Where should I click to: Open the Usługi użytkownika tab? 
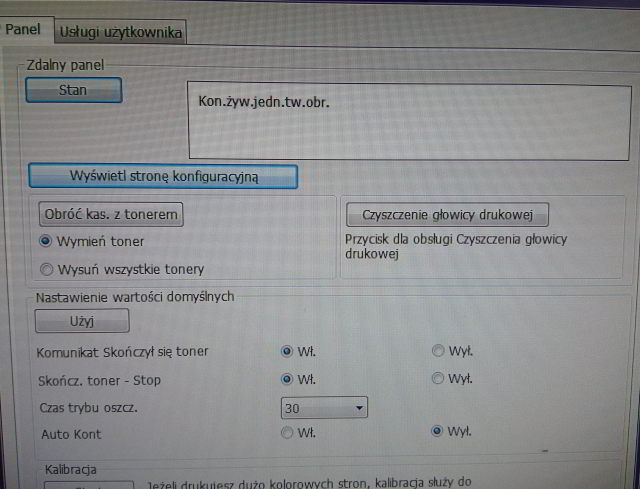120,32
